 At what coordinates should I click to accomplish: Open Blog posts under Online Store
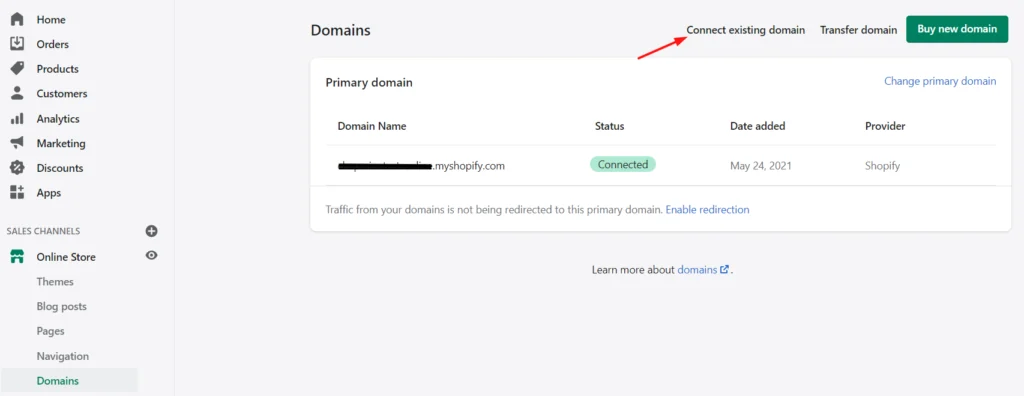point(61,306)
